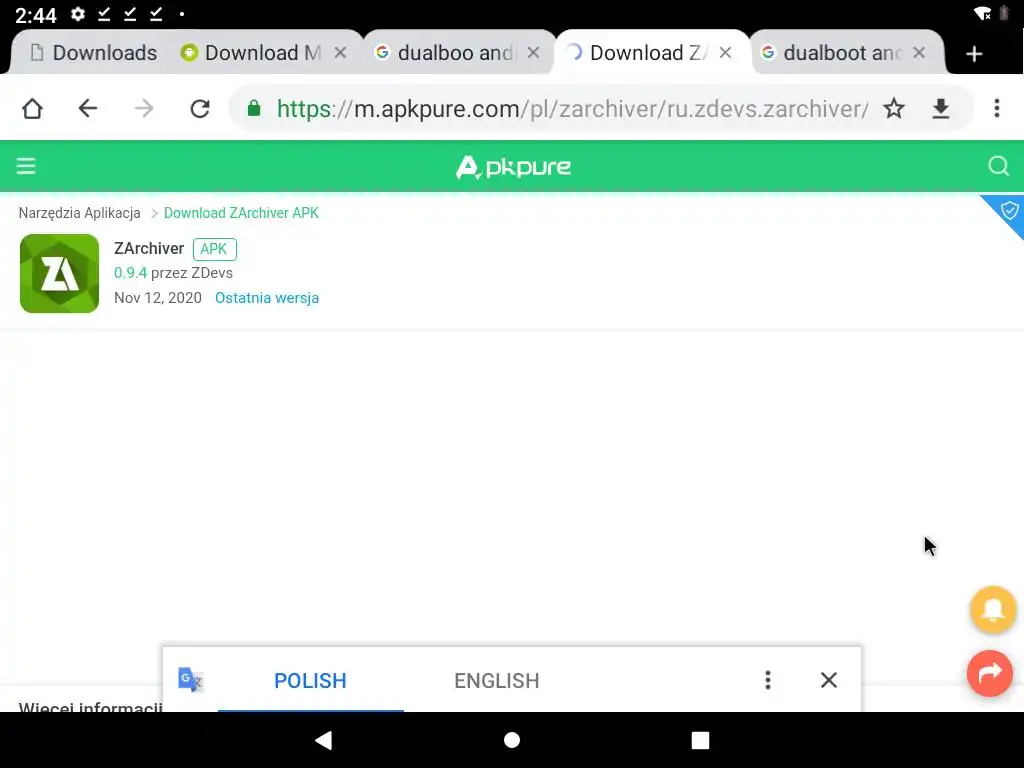Click the ZArchiver title text
Screen dimensions: 1024x768
click(x=149, y=249)
